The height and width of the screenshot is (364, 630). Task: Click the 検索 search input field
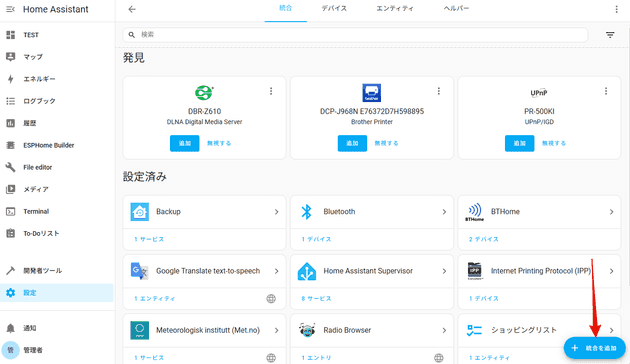[x=356, y=35]
